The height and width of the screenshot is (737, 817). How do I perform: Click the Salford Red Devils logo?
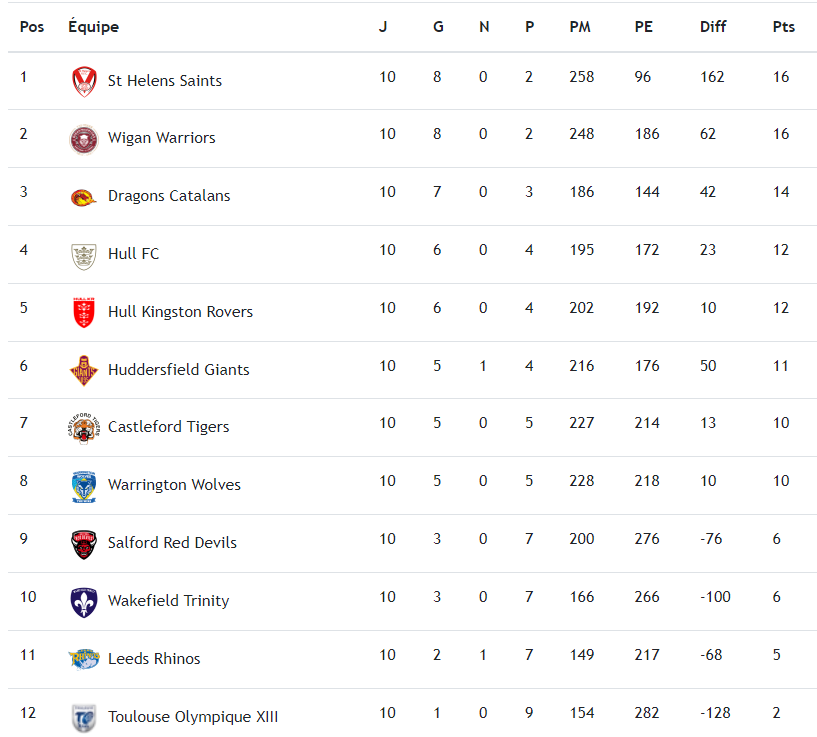84,544
